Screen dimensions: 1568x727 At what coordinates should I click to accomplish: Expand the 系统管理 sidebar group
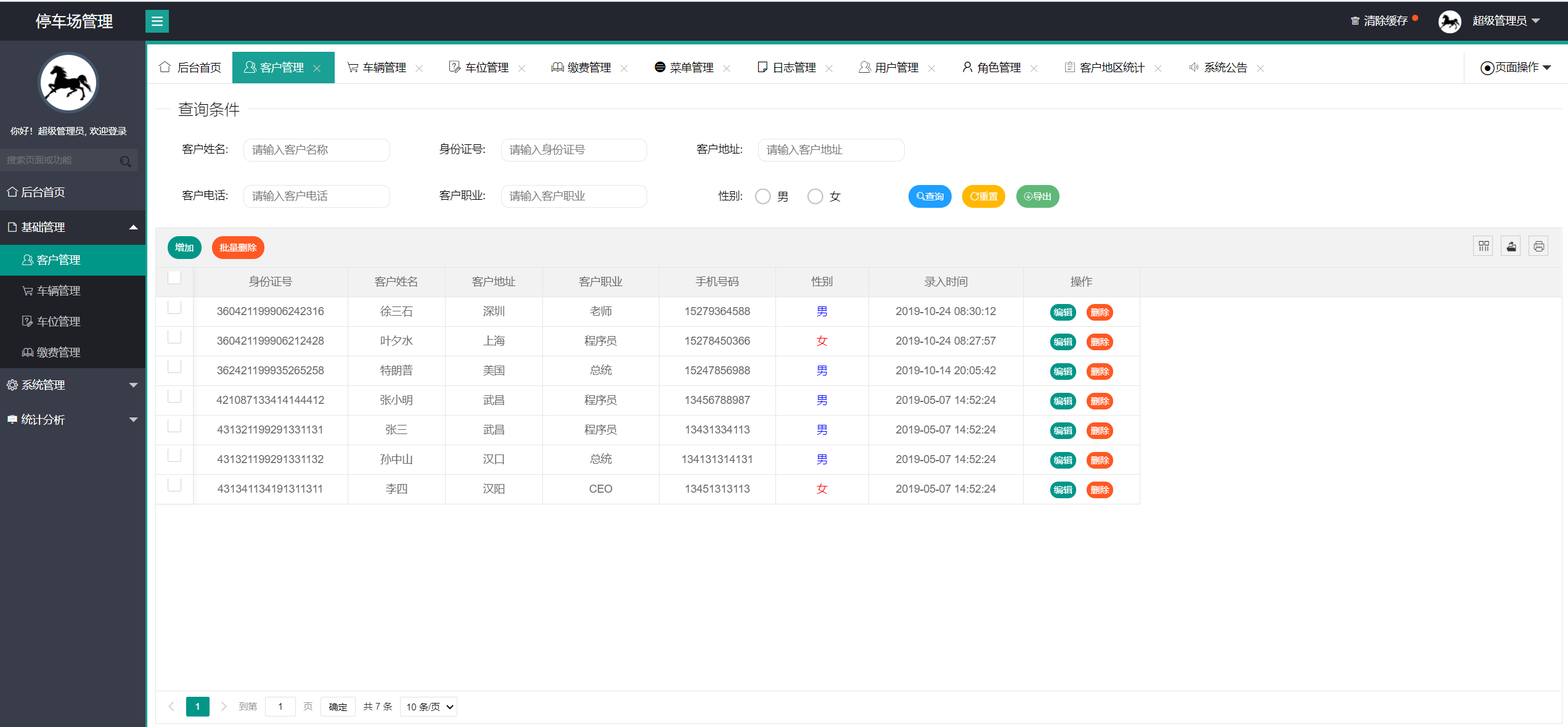[x=73, y=385]
